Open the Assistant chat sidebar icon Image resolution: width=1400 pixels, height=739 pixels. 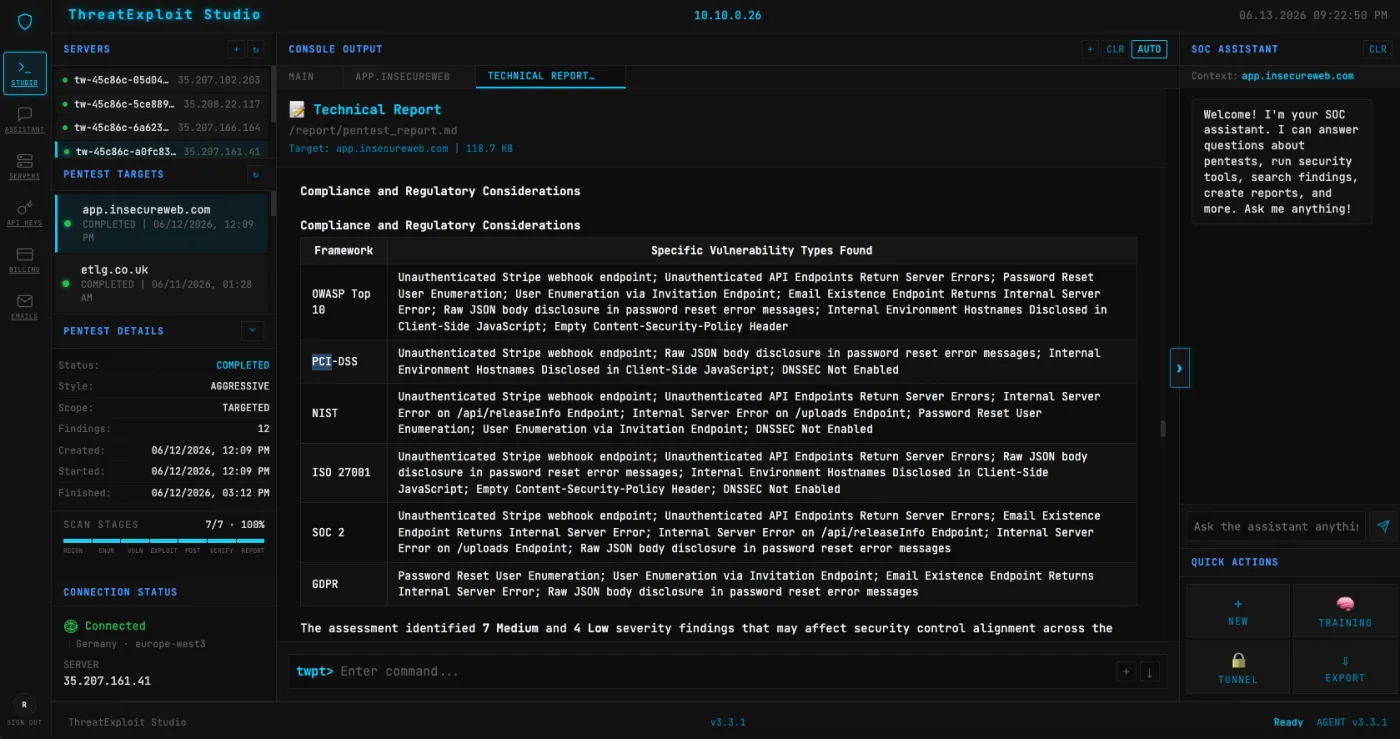click(25, 120)
